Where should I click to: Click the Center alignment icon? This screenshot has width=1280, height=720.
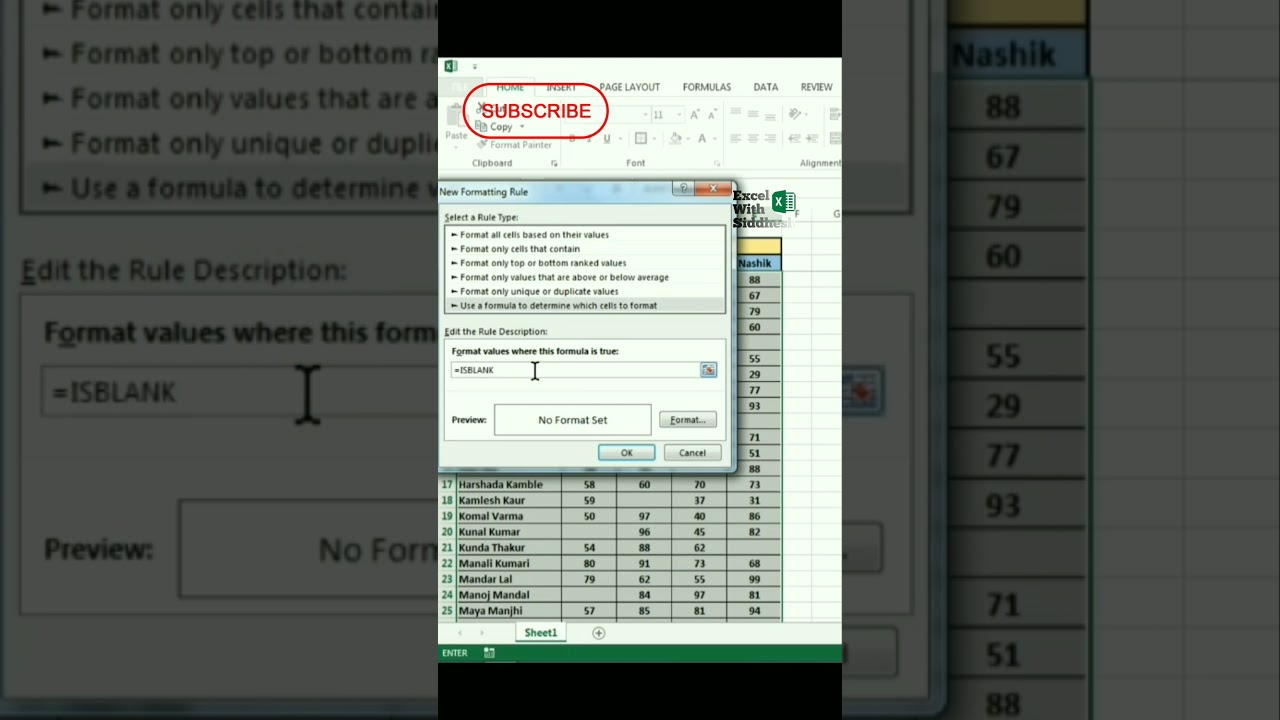click(753, 138)
